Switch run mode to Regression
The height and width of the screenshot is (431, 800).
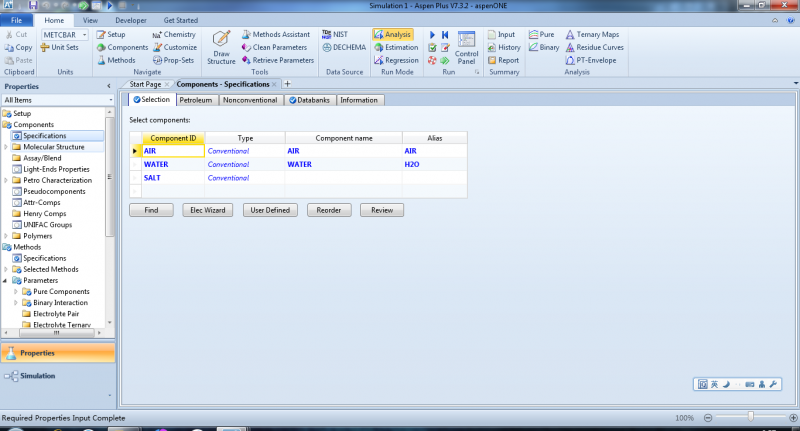click(x=396, y=60)
